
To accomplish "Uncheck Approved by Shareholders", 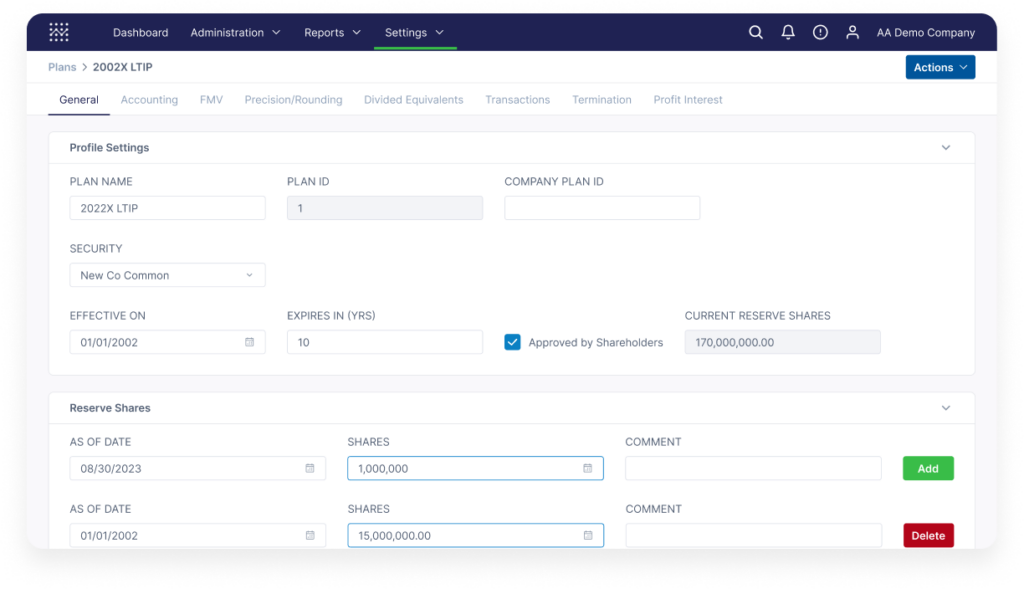I will click(512, 341).
